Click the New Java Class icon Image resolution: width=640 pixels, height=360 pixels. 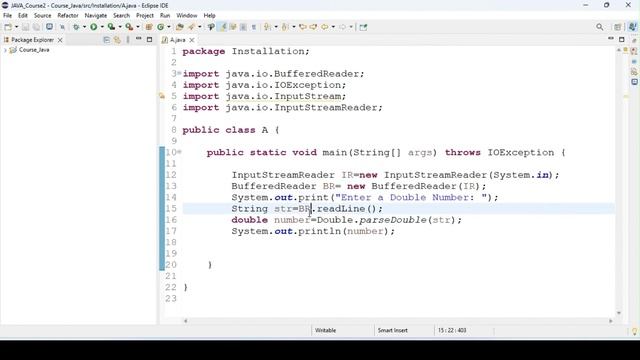point(160,27)
